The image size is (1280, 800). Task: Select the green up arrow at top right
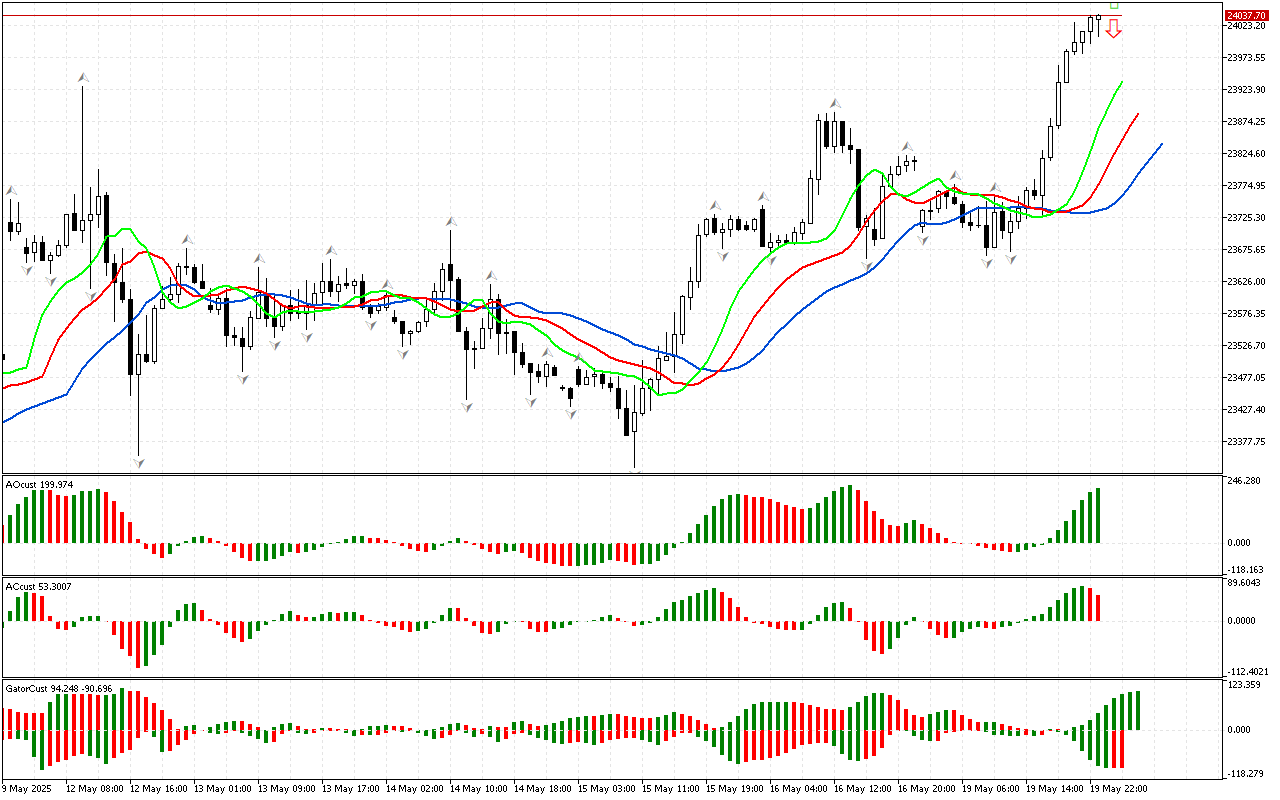click(1114, 5)
